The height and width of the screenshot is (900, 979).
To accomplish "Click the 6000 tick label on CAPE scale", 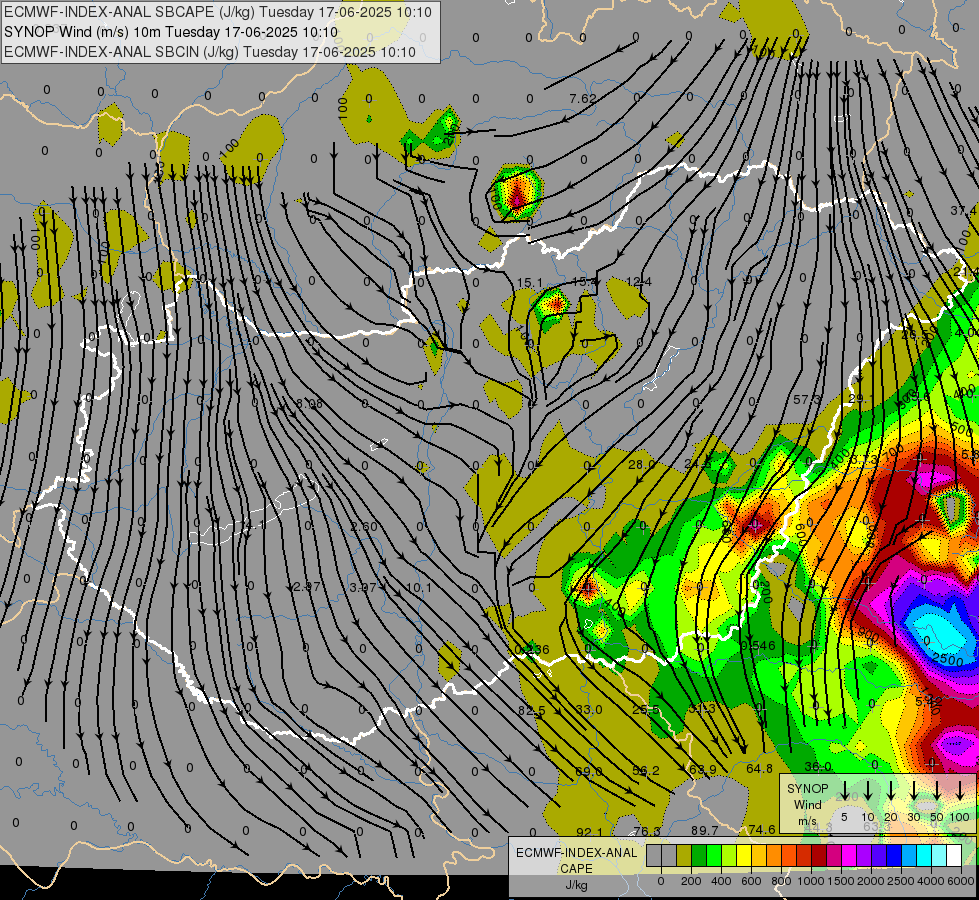I will click(x=961, y=881).
